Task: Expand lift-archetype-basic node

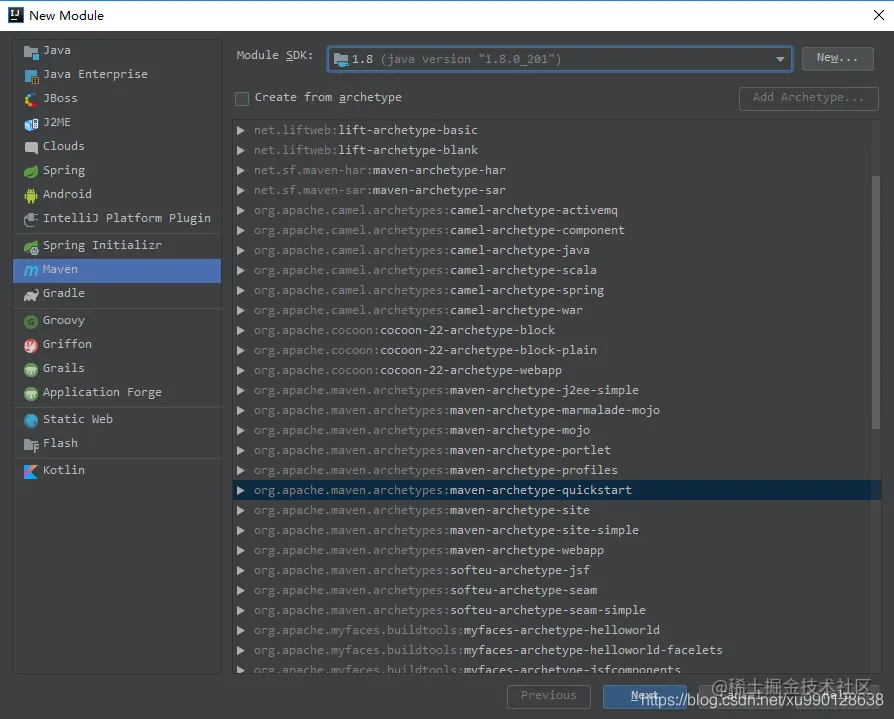Action: (241, 131)
